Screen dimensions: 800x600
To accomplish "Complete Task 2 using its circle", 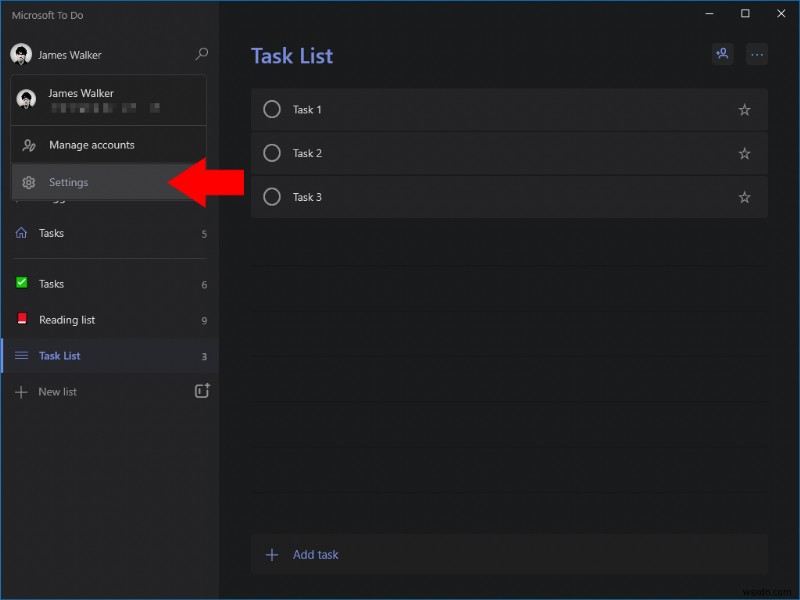I will 272,154.
